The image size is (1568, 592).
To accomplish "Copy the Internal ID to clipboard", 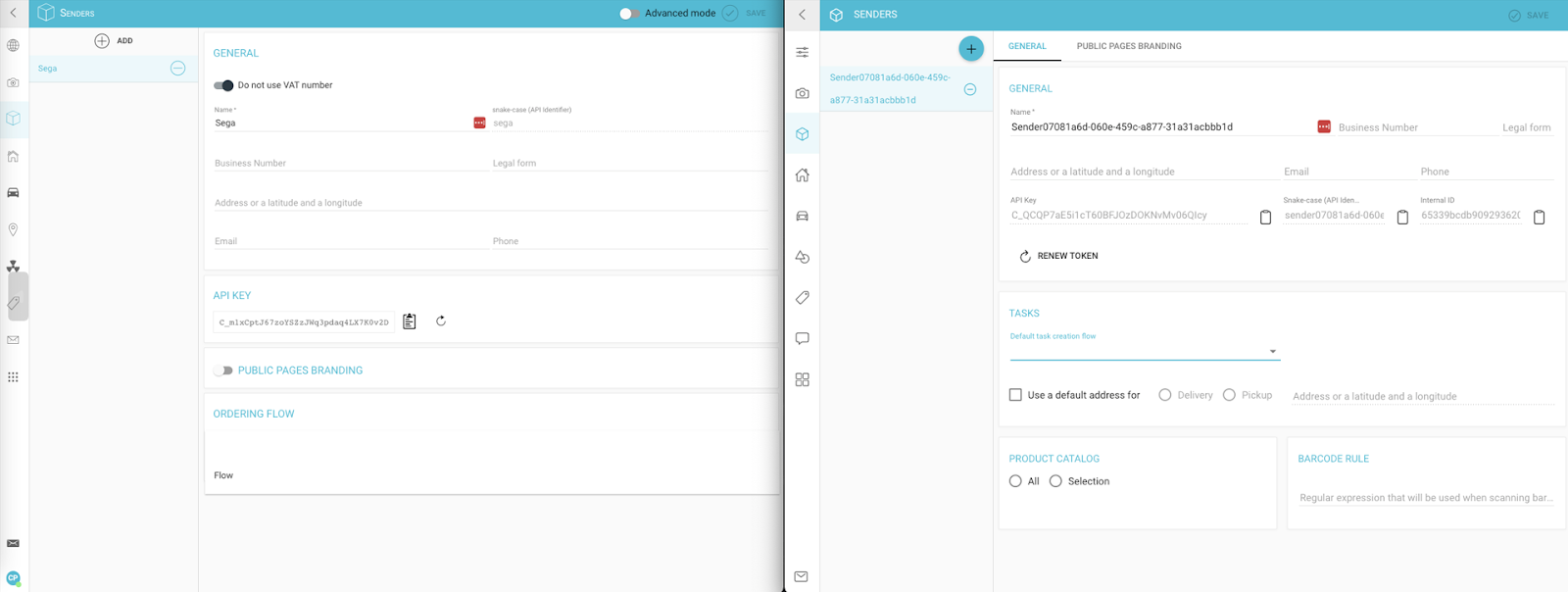I will tap(1539, 217).
